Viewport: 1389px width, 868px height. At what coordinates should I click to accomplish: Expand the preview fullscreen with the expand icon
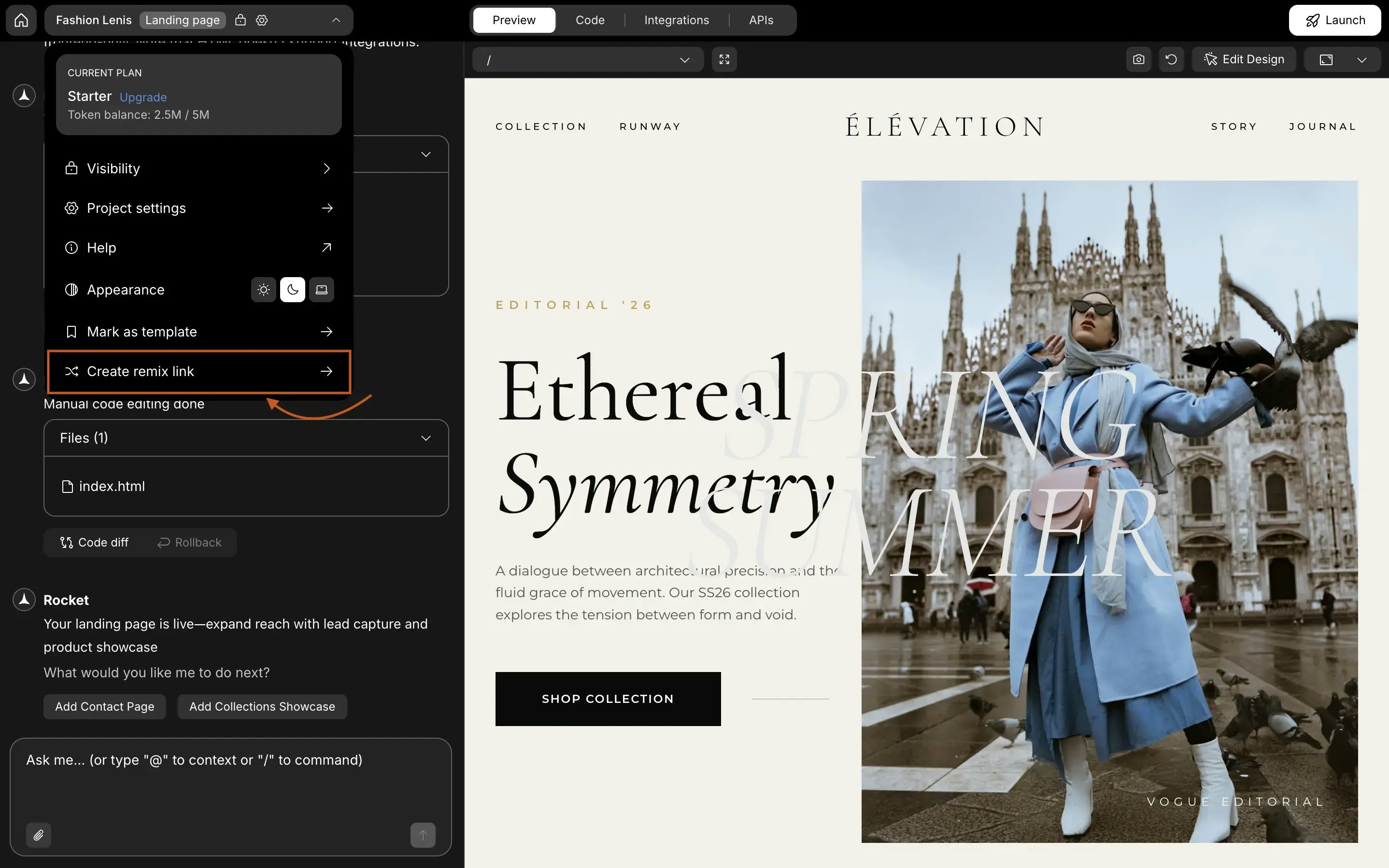(x=723, y=59)
